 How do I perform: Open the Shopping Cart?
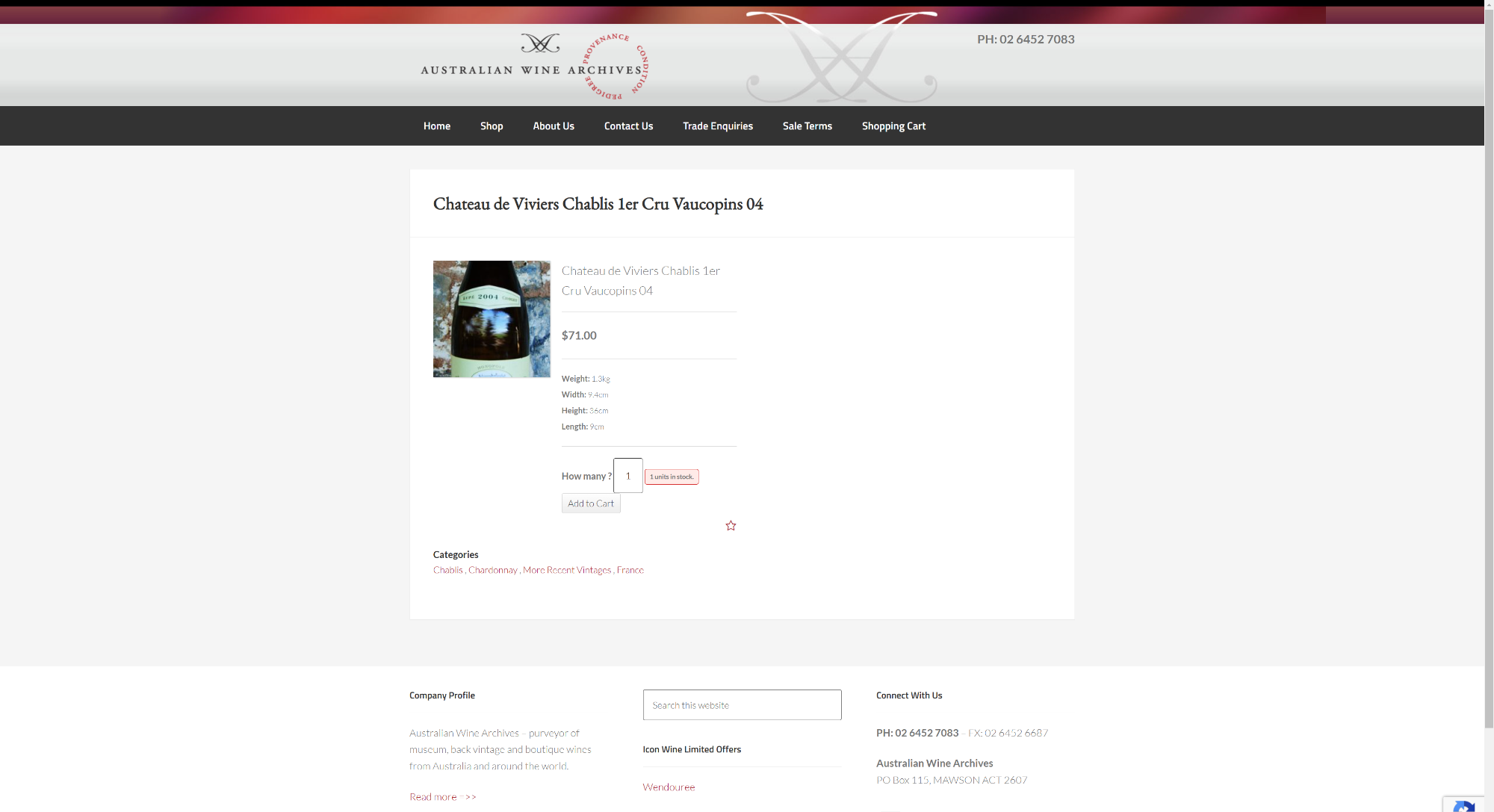click(893, 126)
